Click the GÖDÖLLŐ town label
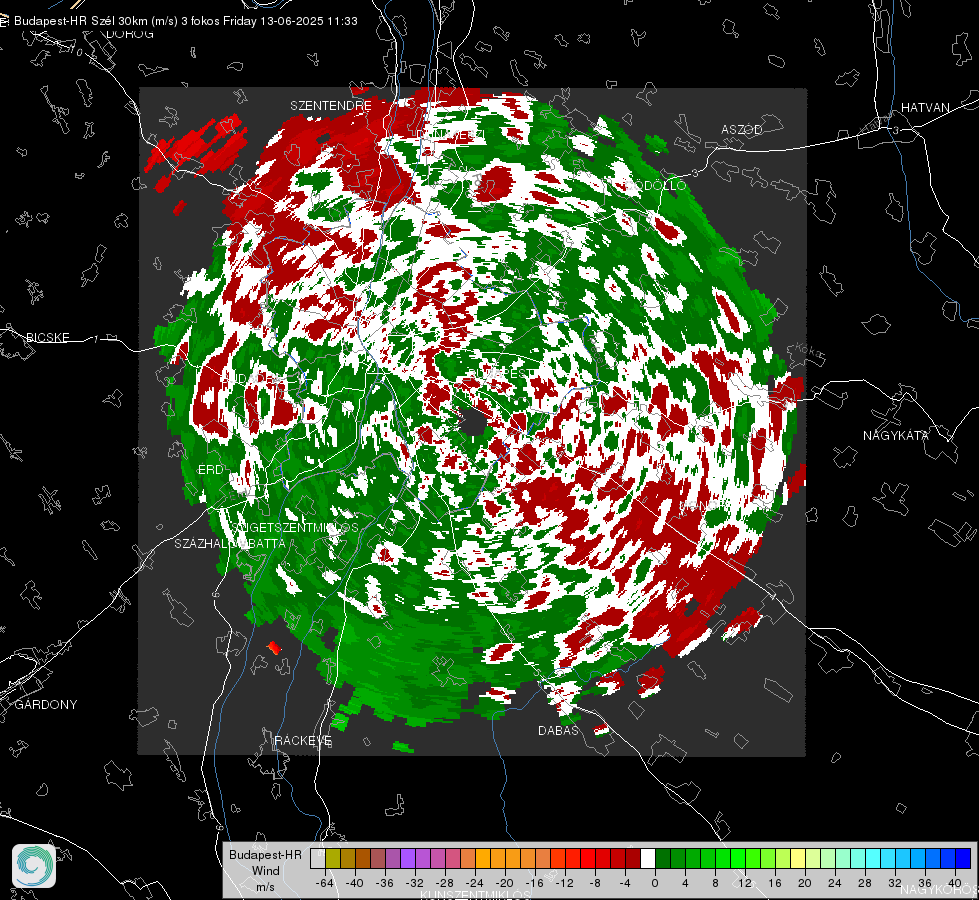 [x=656, y=185]
